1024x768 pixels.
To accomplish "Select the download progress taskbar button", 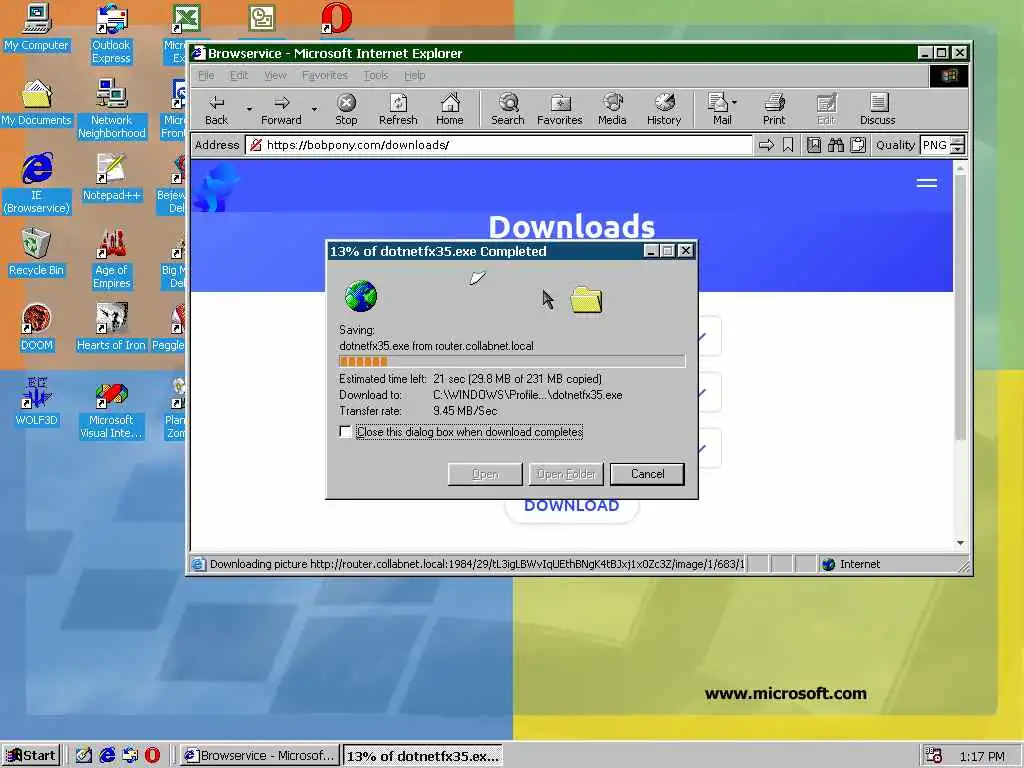I will click(423, 756).
